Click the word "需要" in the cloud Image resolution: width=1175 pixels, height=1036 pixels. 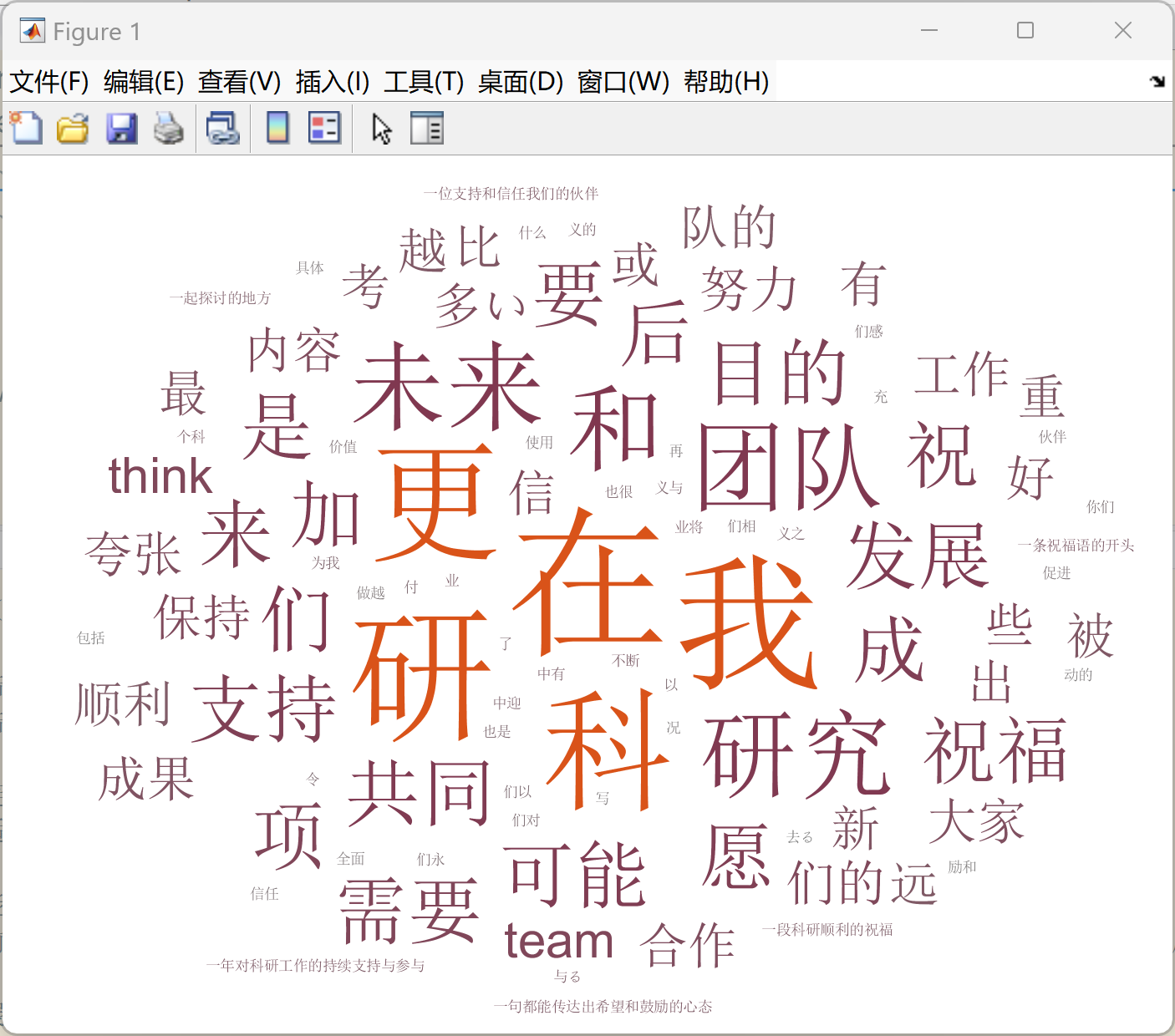pyautogui.click(x=409, y=911)
